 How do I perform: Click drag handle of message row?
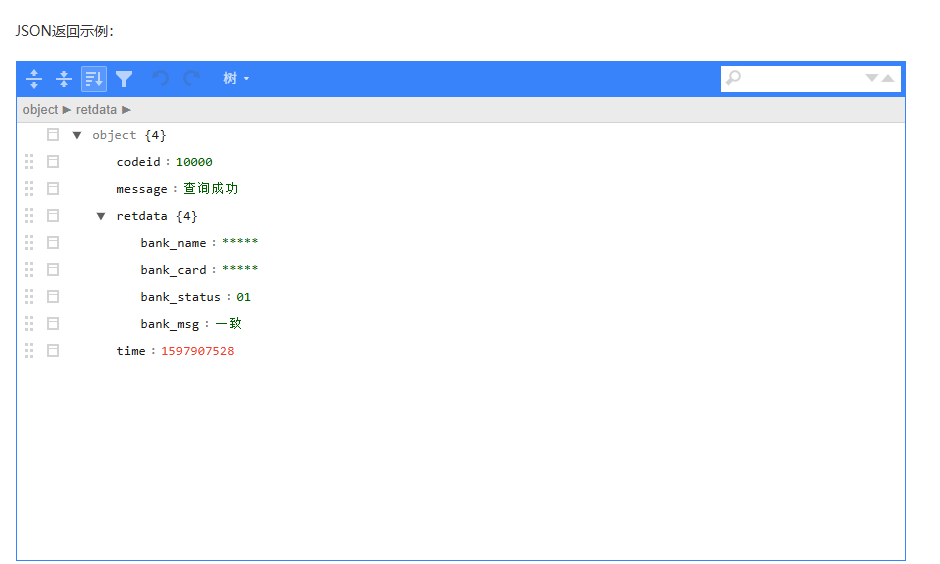point(29,189)
